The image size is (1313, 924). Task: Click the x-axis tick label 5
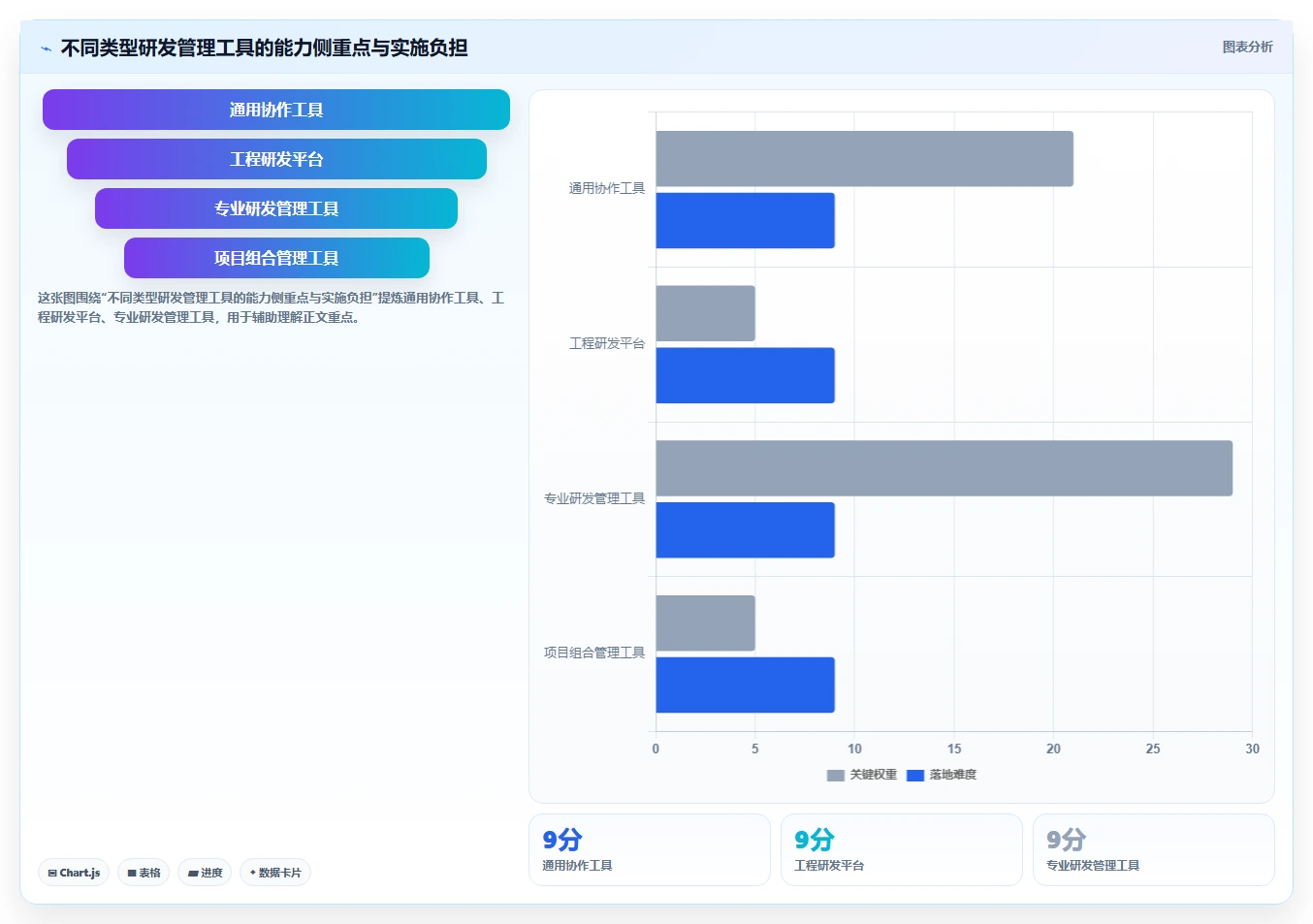pos(755,749)
